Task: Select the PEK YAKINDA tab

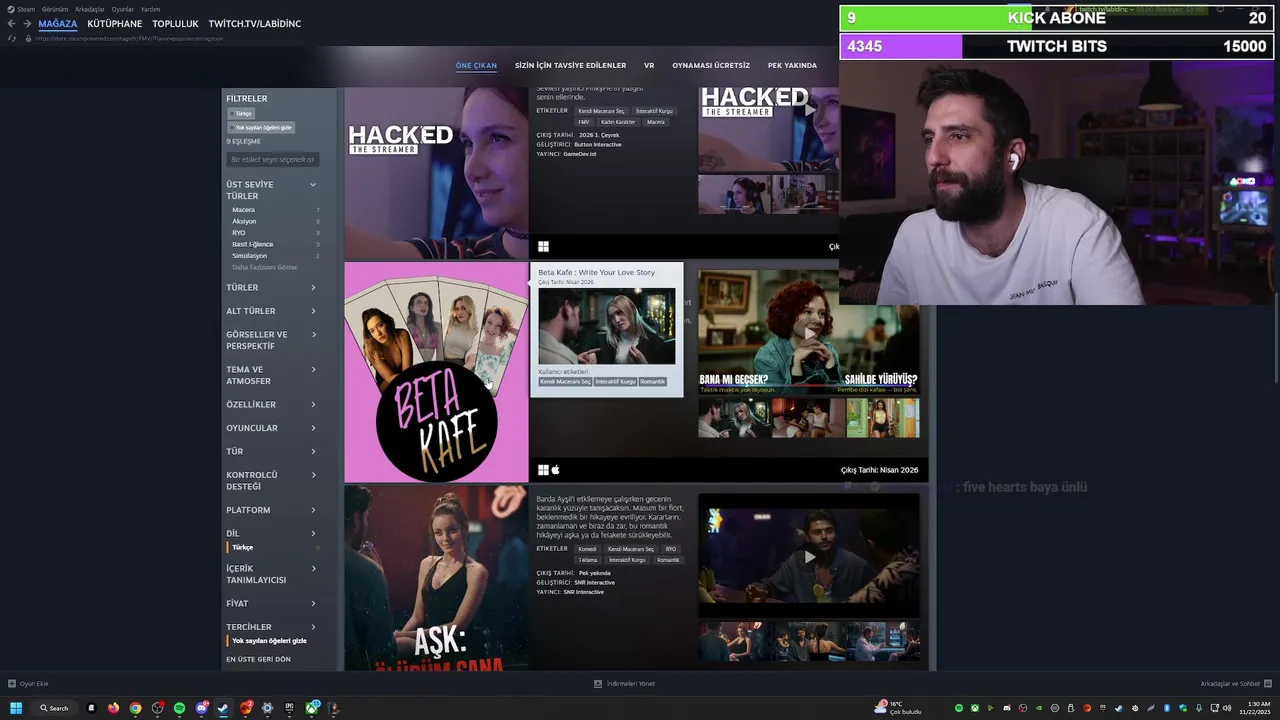Action: coord(792,65)
